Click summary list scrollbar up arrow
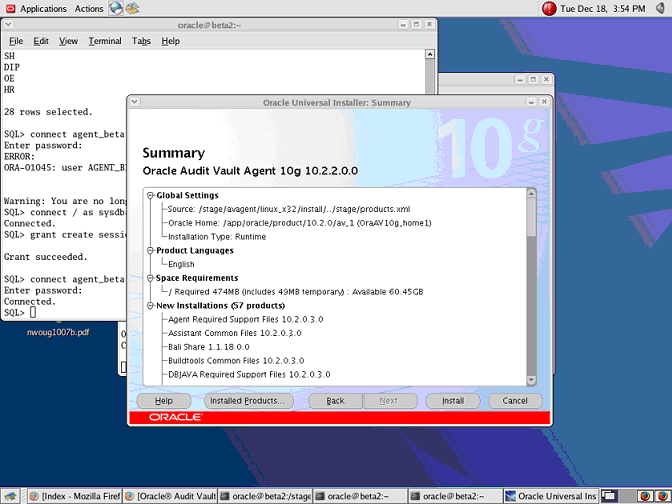Image resolution: width=672 pixels, height=504 pixels. click(x=531, y=193)
